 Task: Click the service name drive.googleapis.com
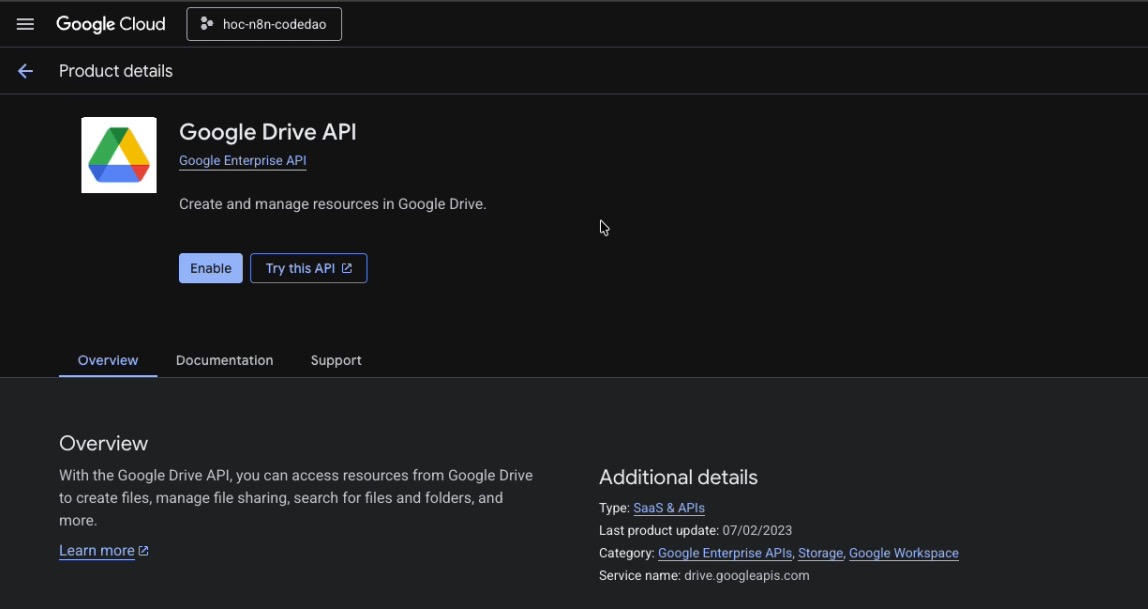click(747, 575)
